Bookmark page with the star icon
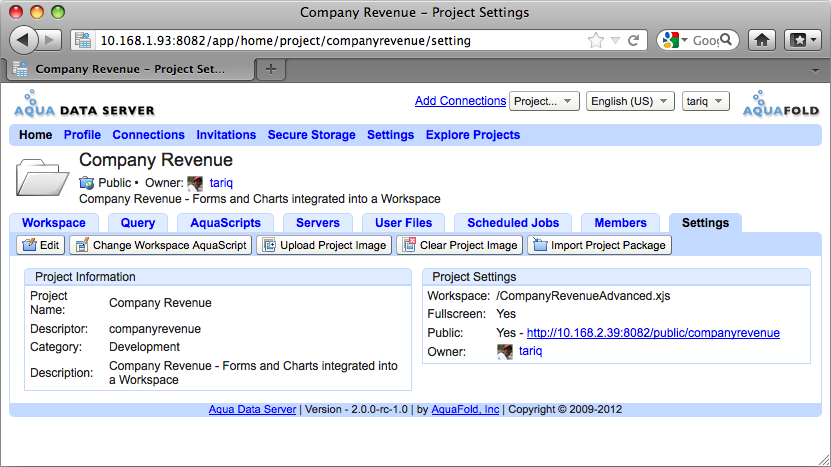This screenshot has width=831, height=467. tap(596, 41)
